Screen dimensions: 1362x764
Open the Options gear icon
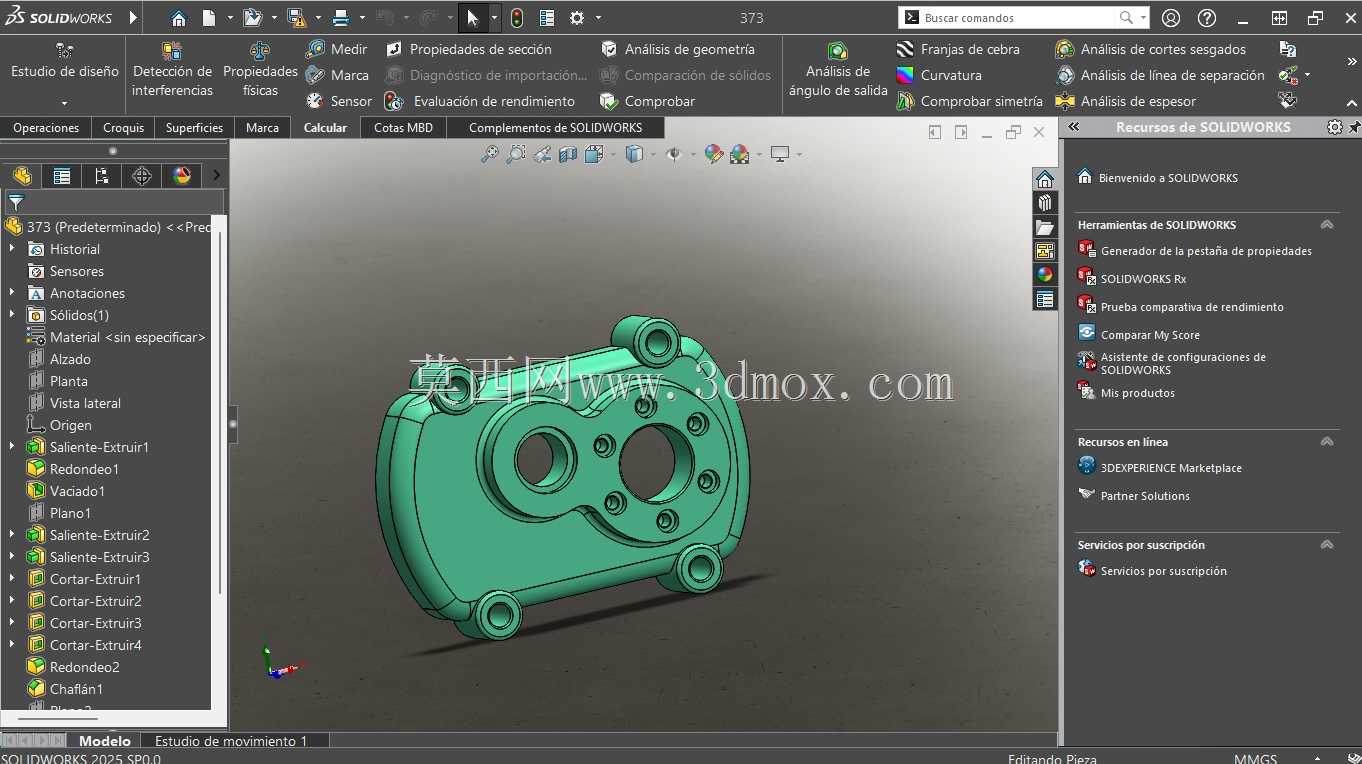(577, 18)
